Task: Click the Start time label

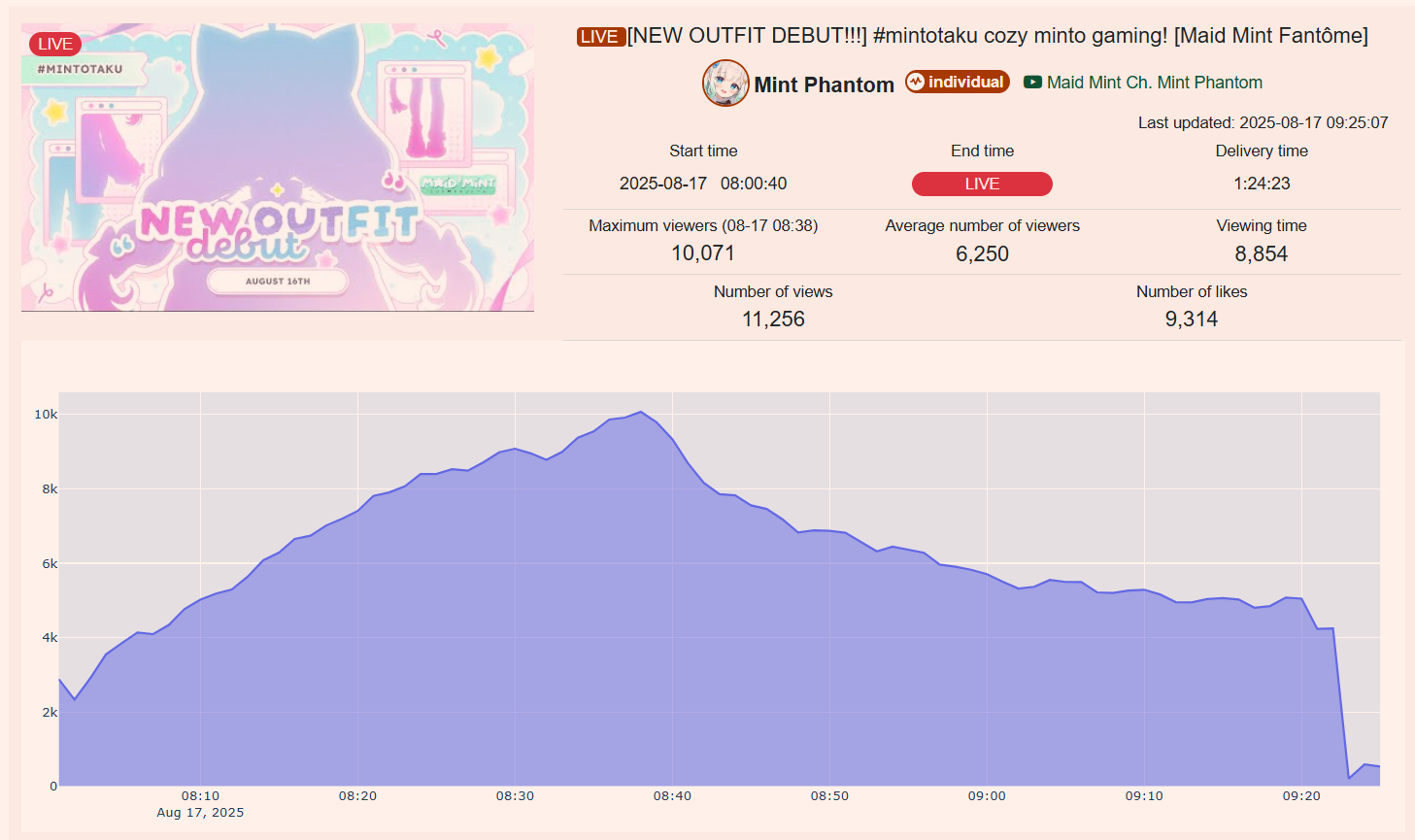Action: (x=703, y=151)
